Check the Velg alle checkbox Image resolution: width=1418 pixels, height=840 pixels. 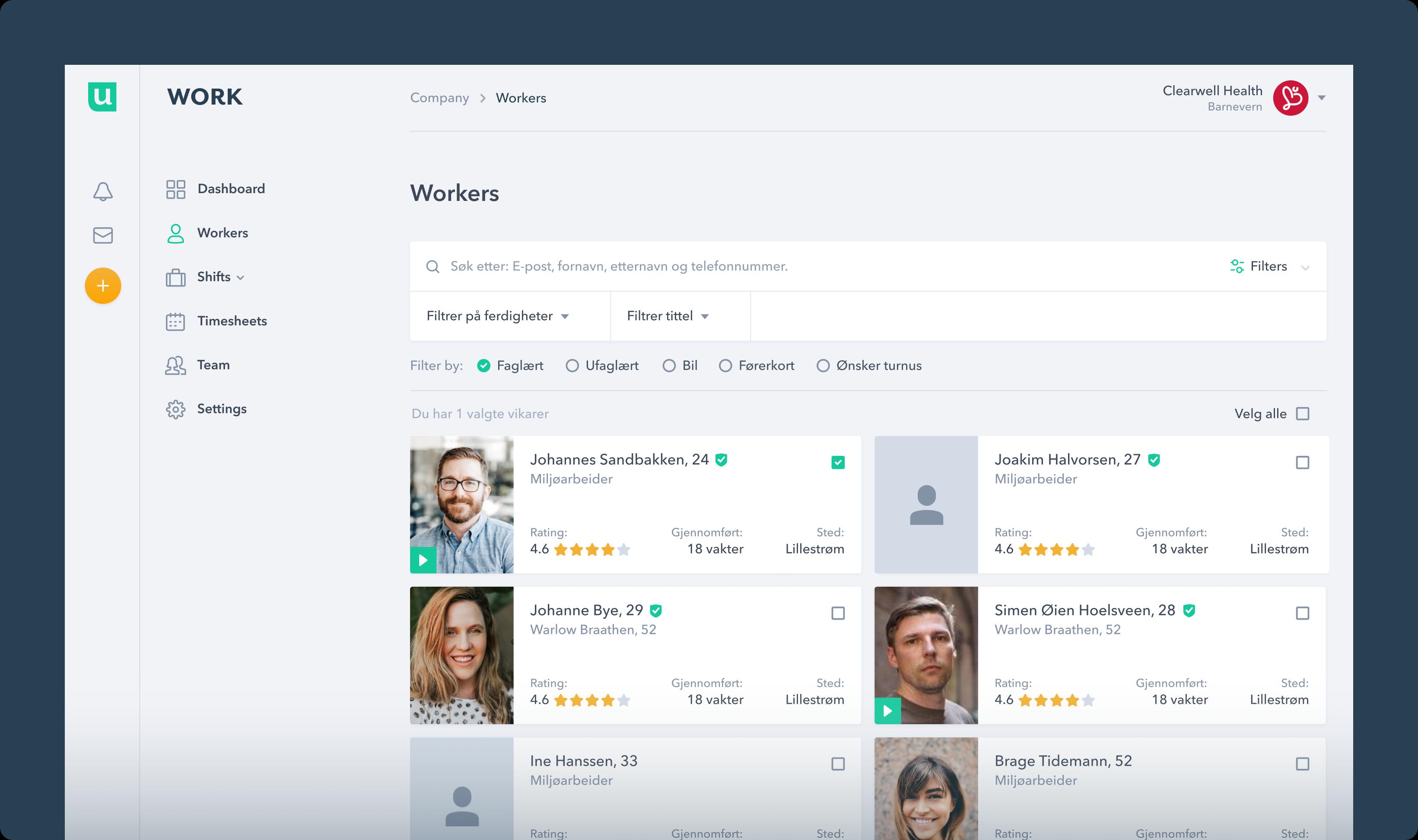(x=1302, y=414)
